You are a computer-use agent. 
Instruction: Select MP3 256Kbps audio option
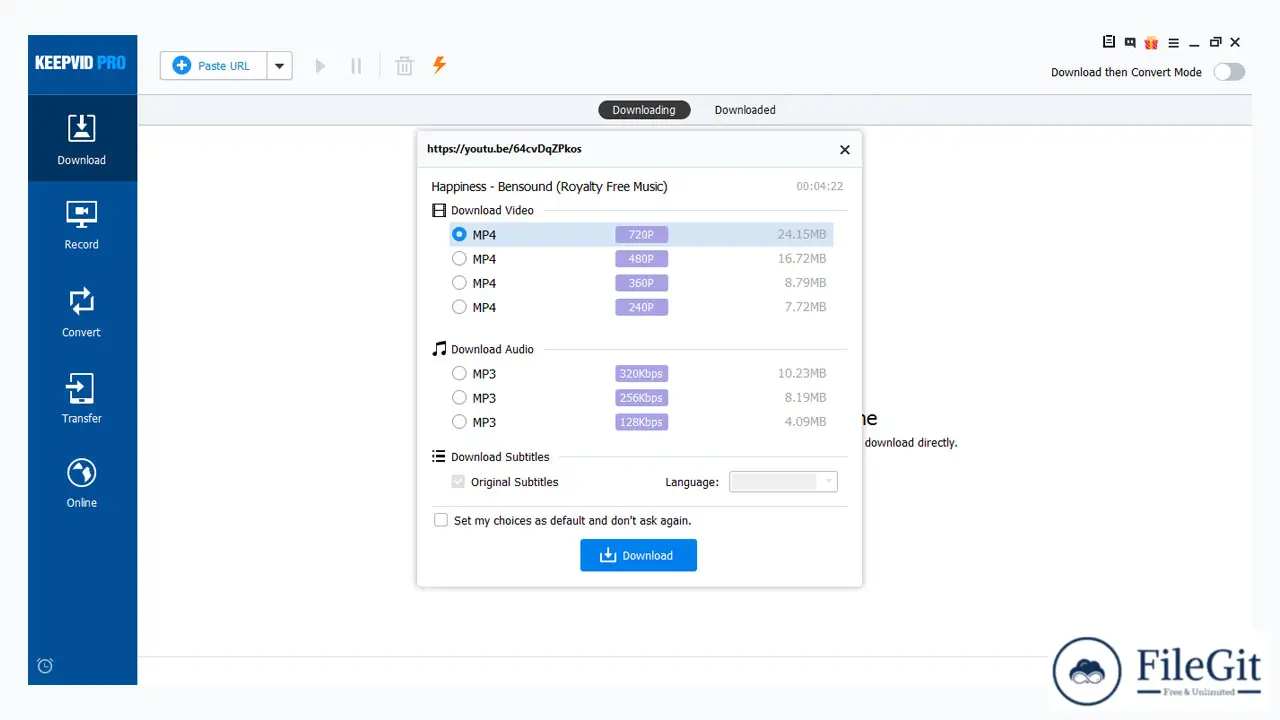641,398
